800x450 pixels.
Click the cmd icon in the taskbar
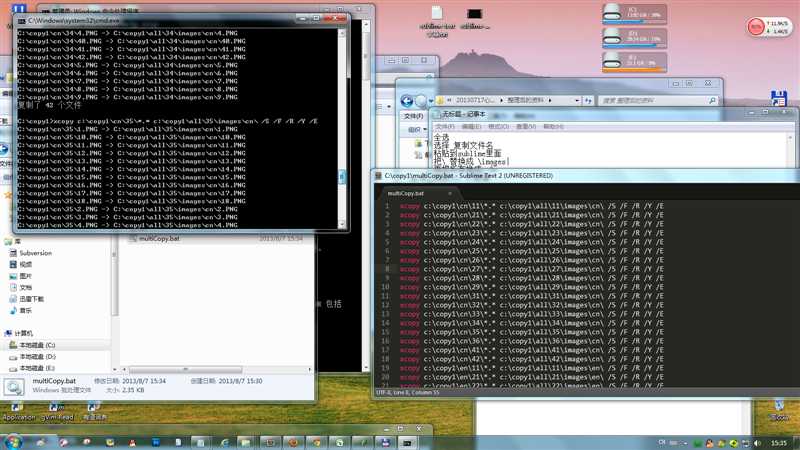(x=407, y=443)
